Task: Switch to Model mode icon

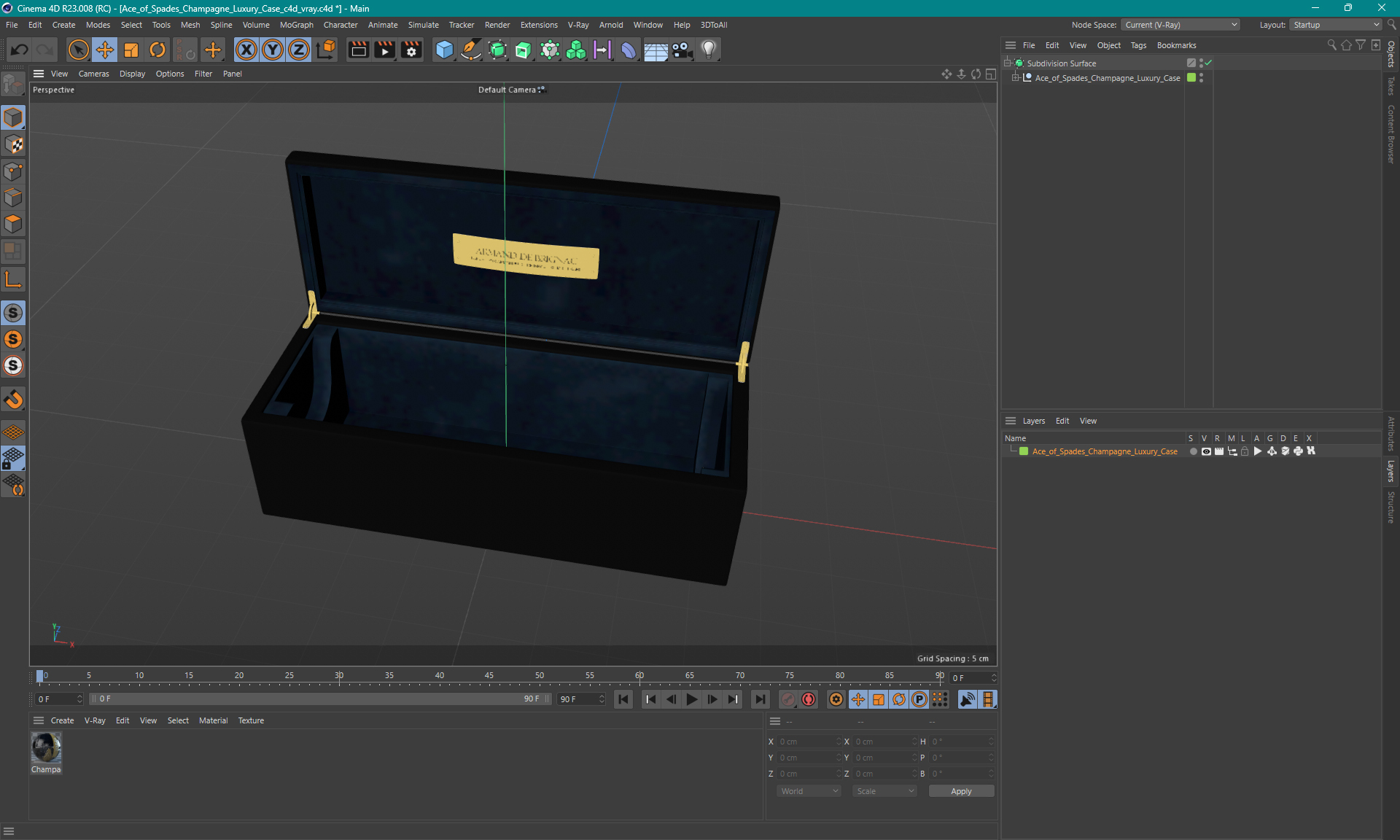Action: pos(13,117)
